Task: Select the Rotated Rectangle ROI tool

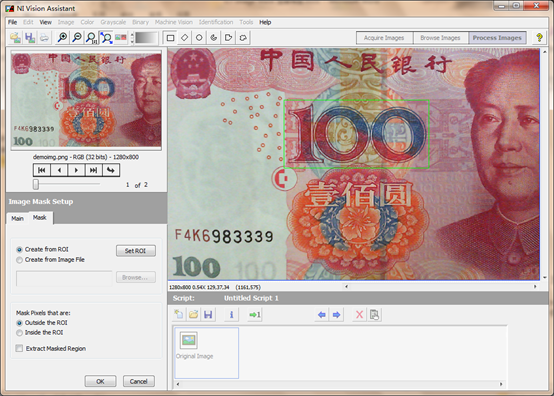Action: point(185,37)
